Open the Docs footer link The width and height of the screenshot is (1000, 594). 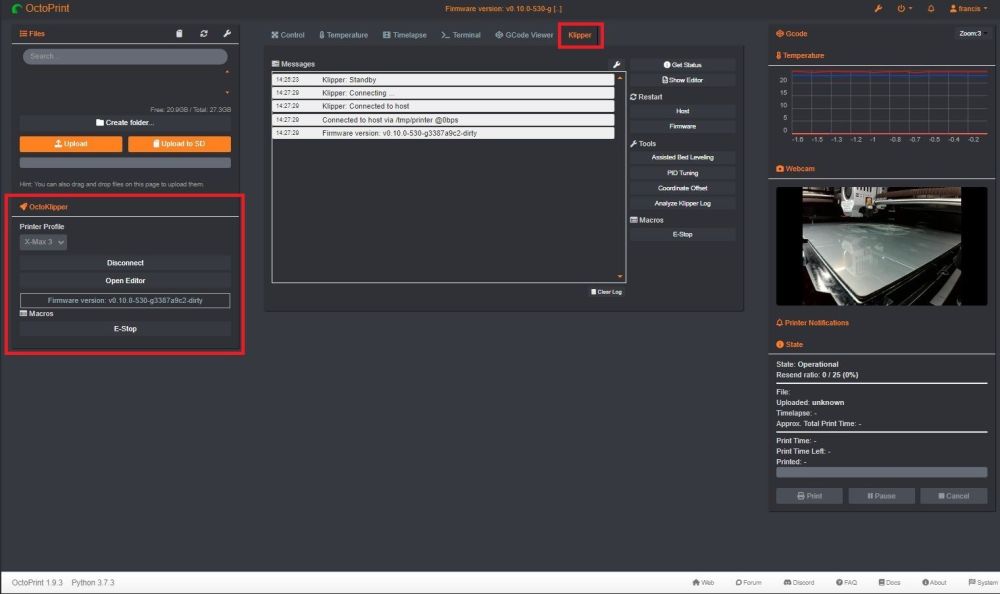(889, 583)
